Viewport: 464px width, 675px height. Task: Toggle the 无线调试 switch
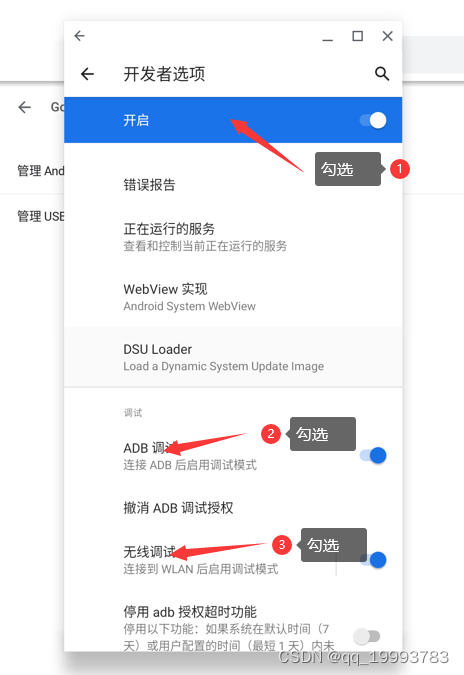373,560
